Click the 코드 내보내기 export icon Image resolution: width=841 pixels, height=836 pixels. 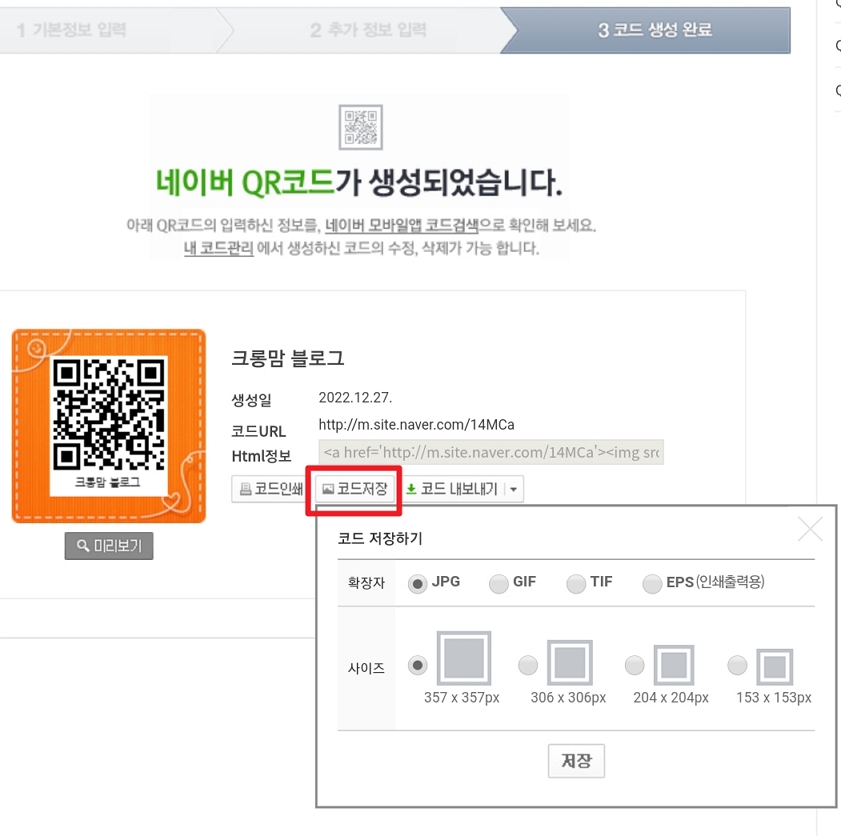pyautogui.click(x=413, y=488)
